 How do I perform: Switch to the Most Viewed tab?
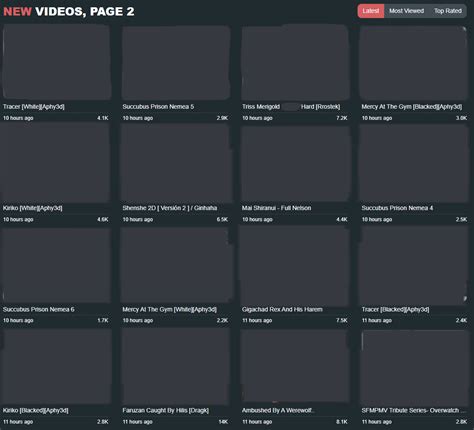[406, 11]
